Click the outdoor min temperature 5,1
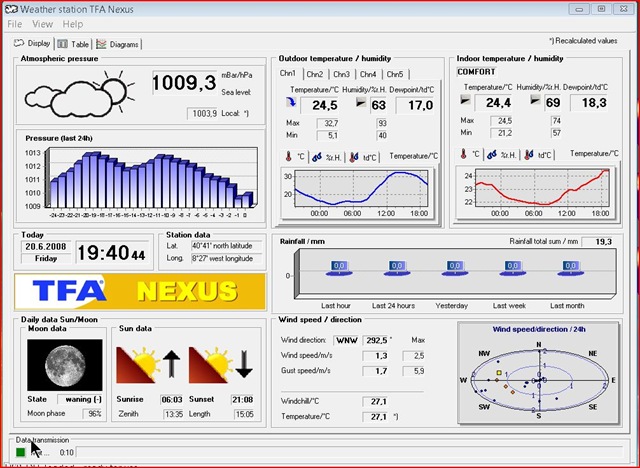The height and width of the screenshot is (468, 640). pos(328,135)
